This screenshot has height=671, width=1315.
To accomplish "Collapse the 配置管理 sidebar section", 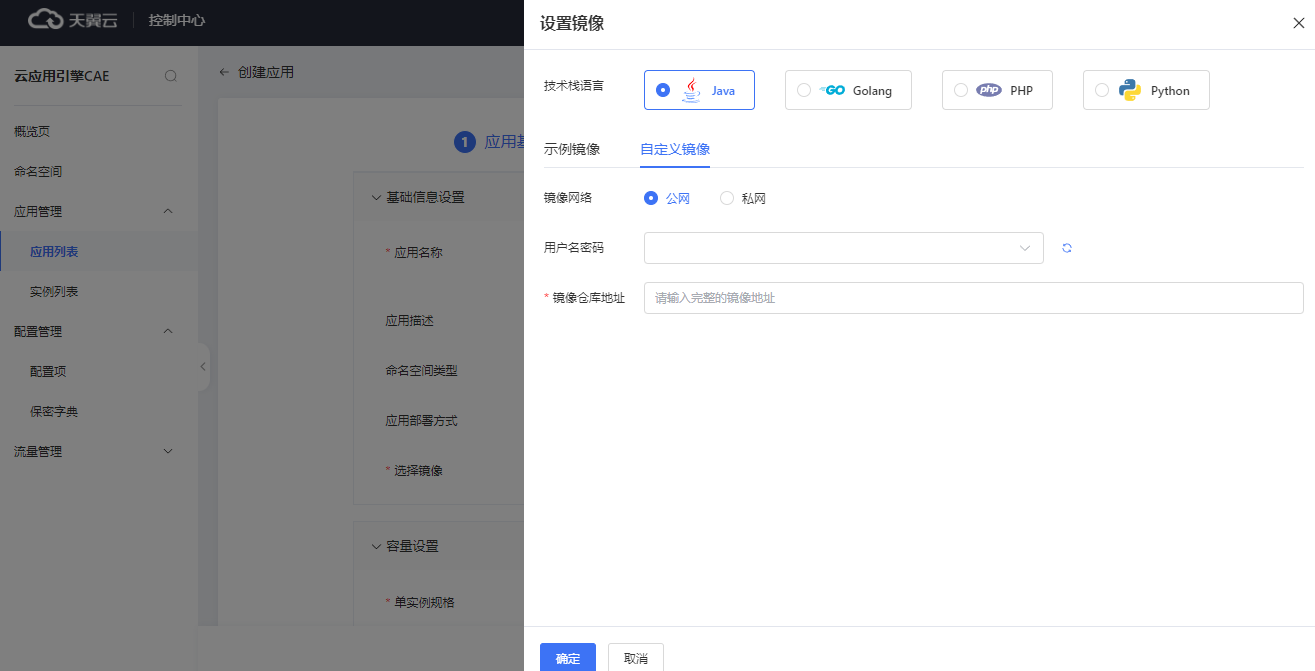I will [x=168, y=331].
